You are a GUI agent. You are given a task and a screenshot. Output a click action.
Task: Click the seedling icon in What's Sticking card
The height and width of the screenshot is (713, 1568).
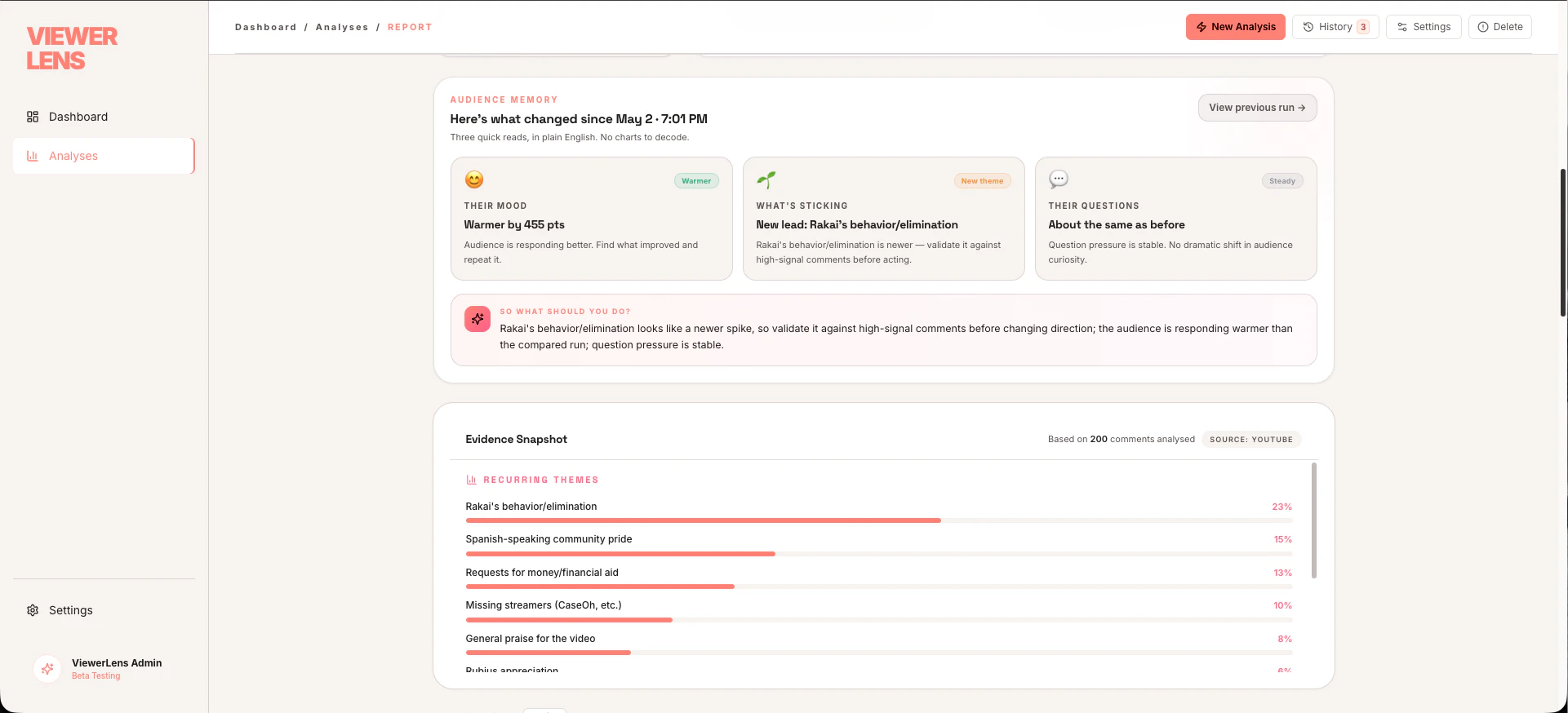pyautogui.click(x=766, y=179)
